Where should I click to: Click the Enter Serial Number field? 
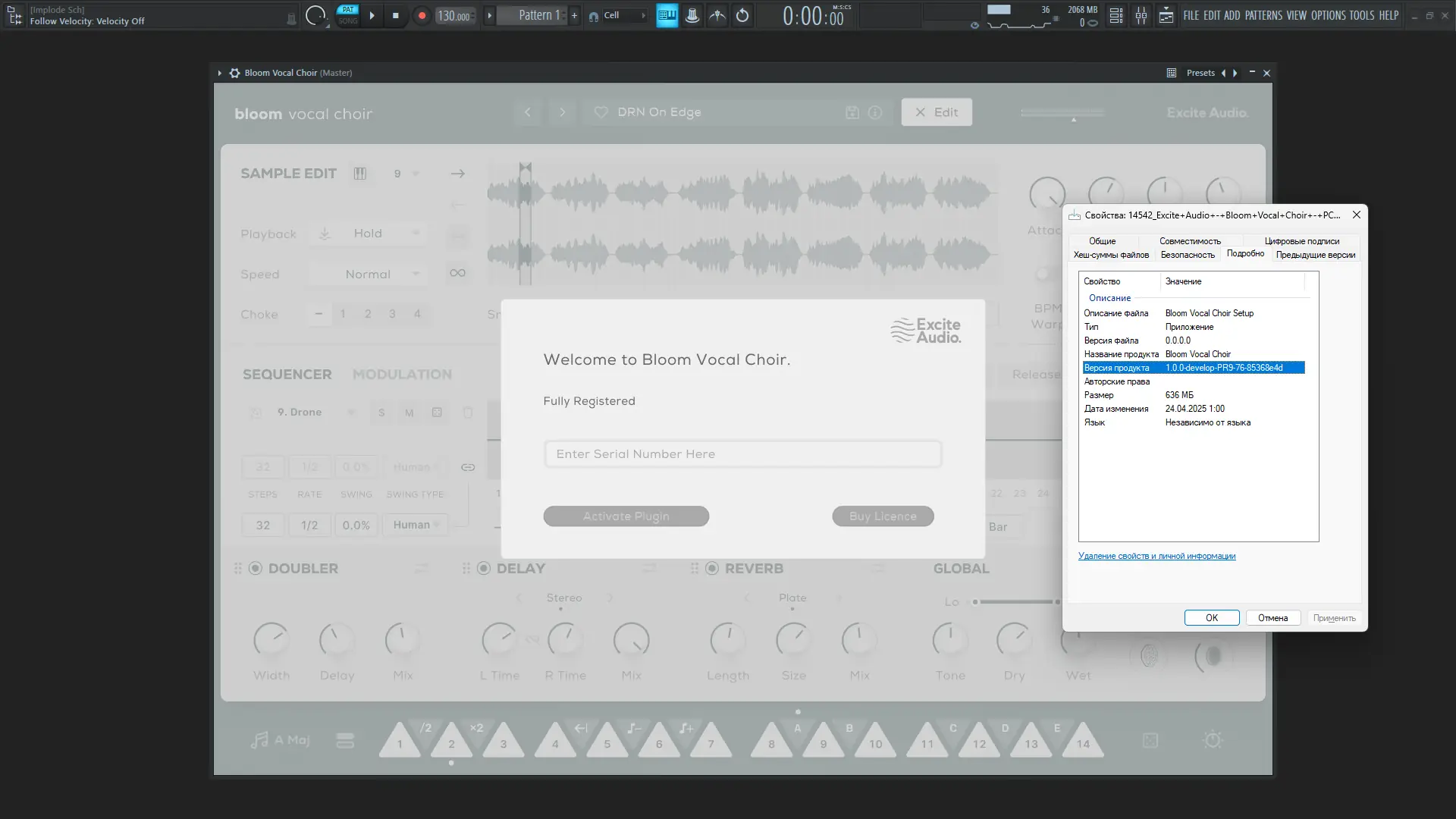(x=742, y=454)
